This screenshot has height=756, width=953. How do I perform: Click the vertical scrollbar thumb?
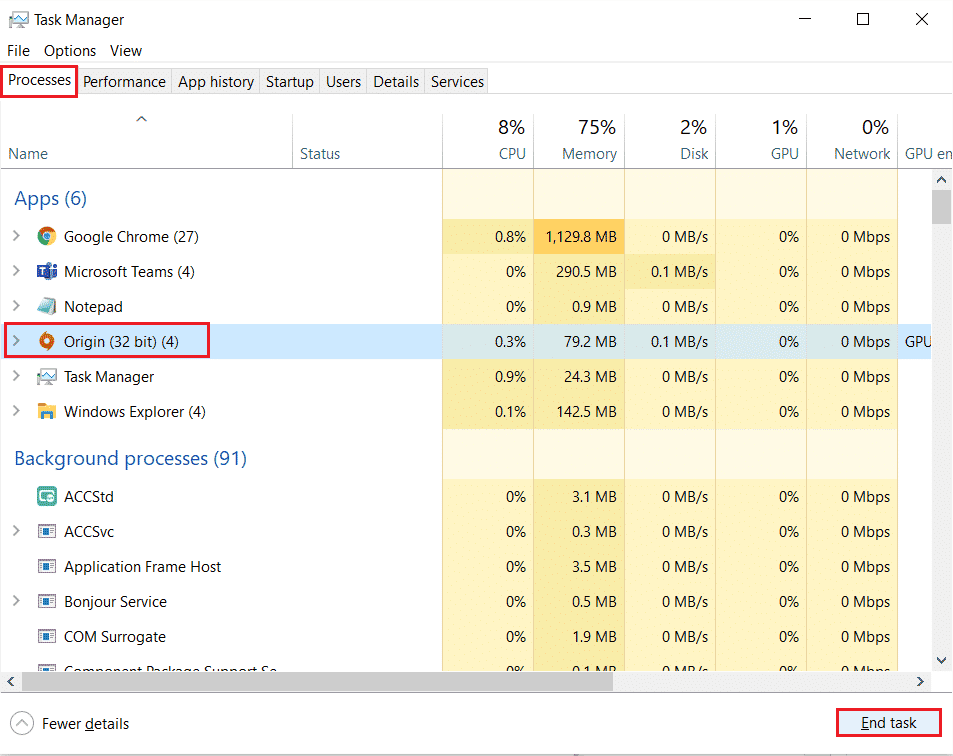tap(941, 207)
